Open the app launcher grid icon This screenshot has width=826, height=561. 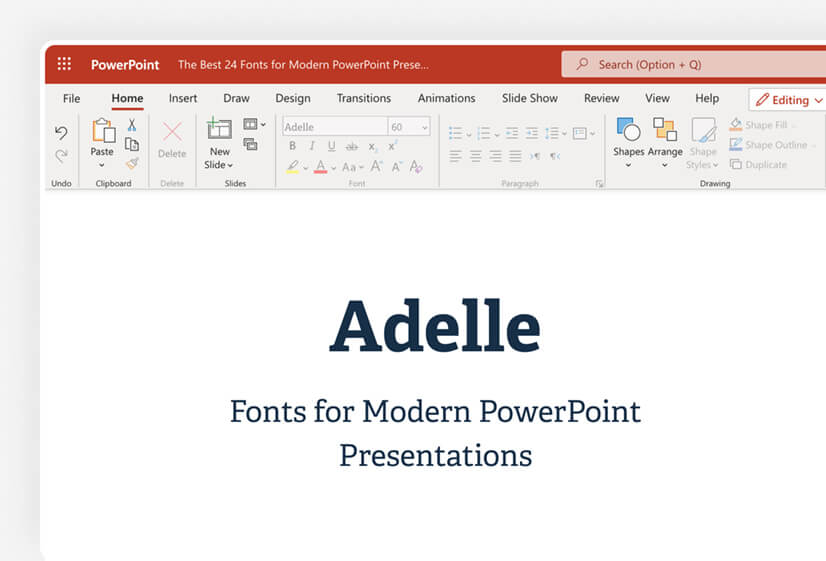(64, 64)
